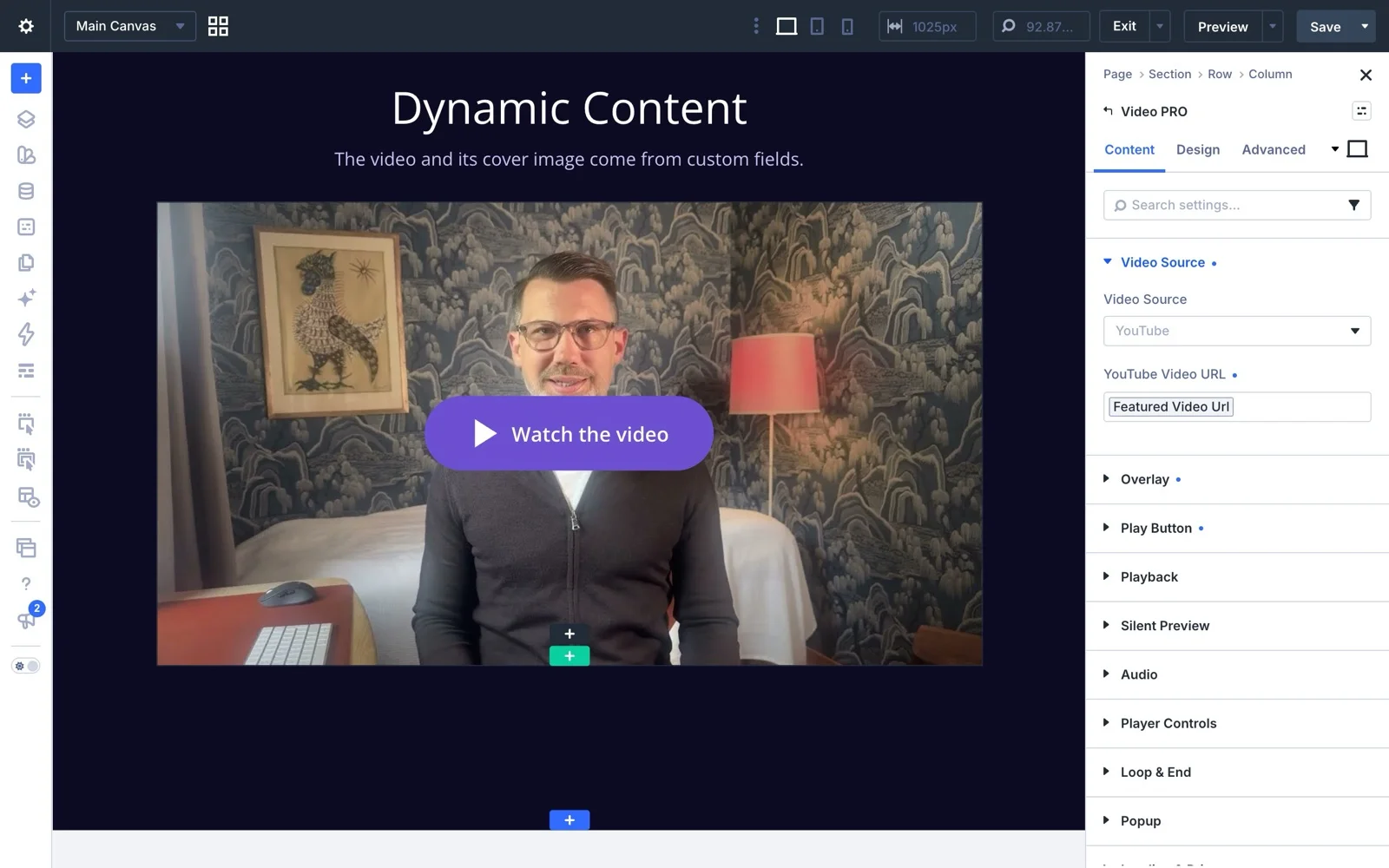Switch to the Advanced tab
Image resolution: width=1389 pixels, height=868 pixels.
pyautogui.click(x=1274, y=149)
